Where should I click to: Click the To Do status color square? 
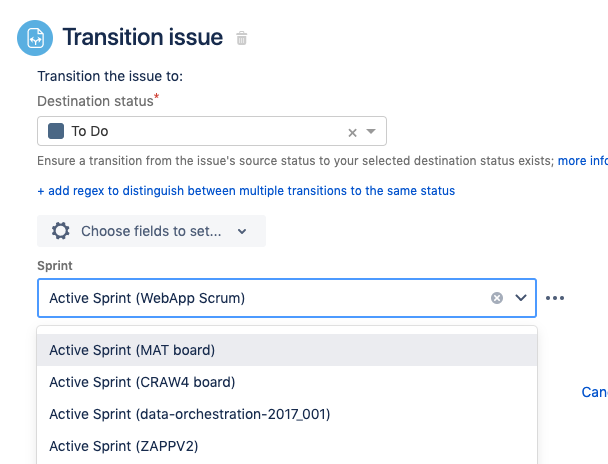tap(56, 131)
